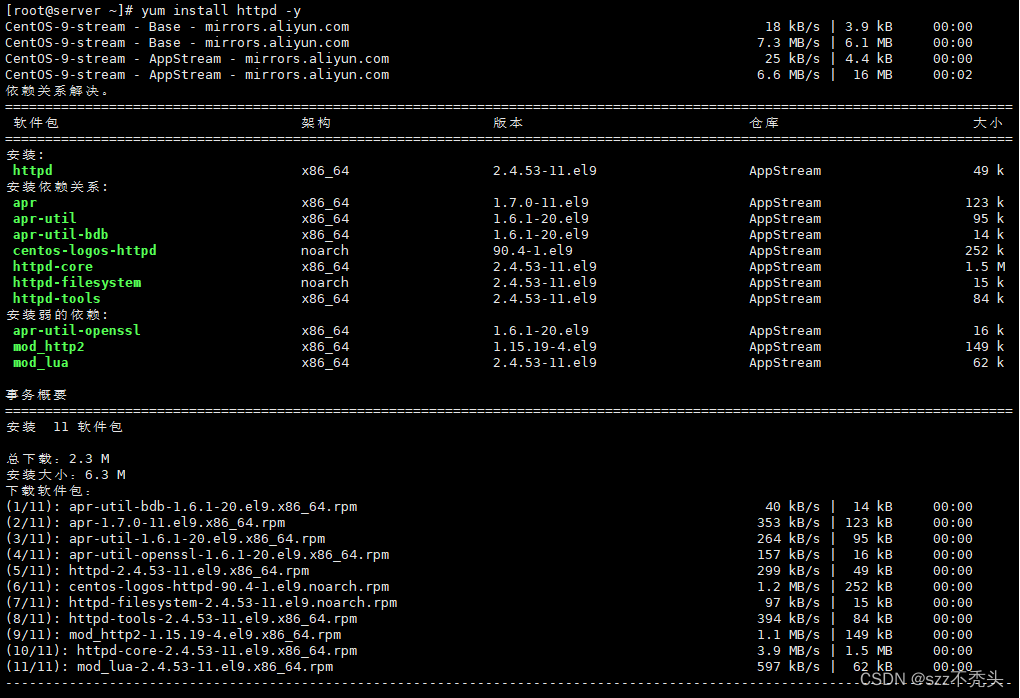Click the x86_64 architecture label for mod_http2
This screenshot has width=1020, height=698.
(x=324, y=346)
